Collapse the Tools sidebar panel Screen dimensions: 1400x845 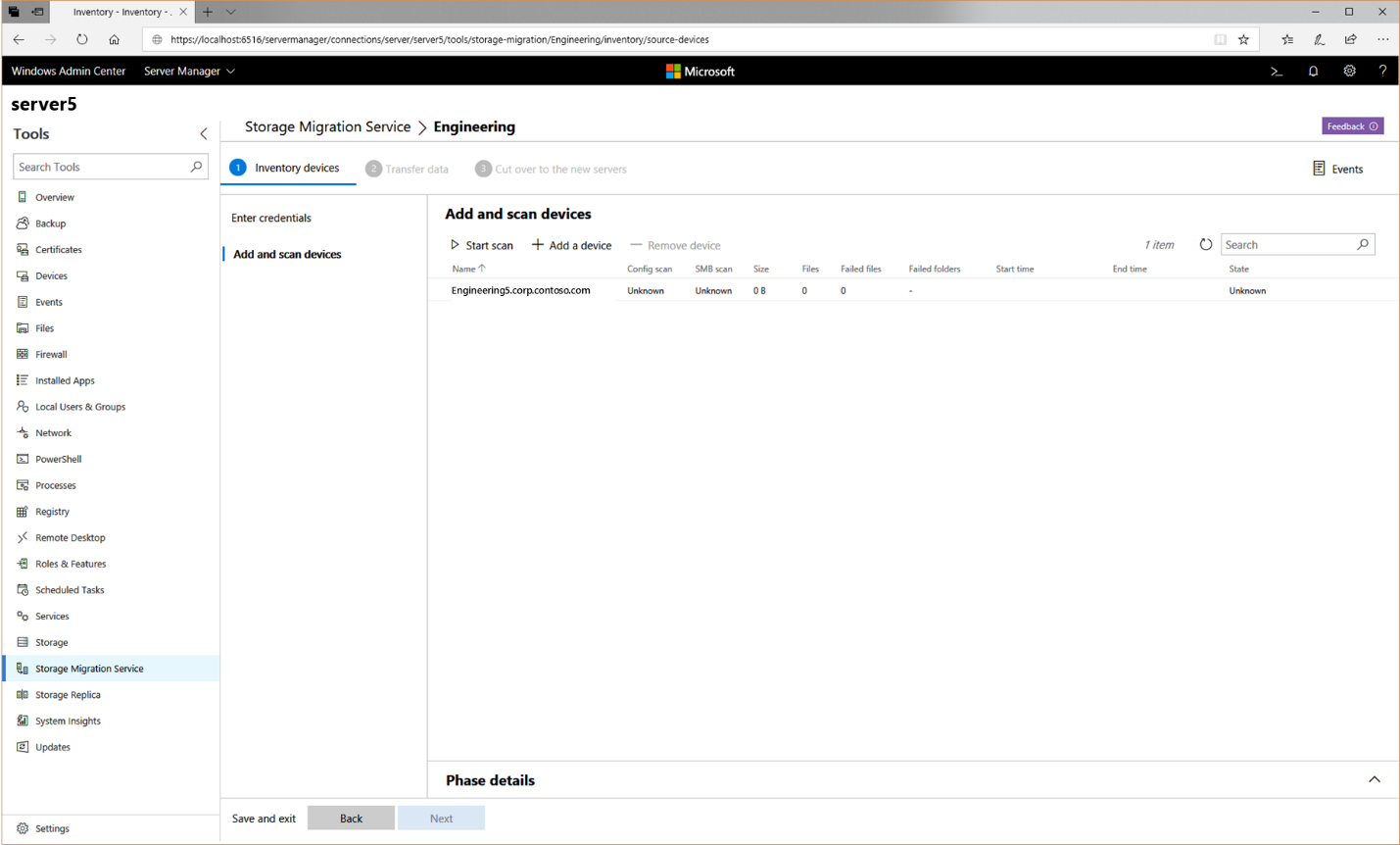[x=204, y=134]
